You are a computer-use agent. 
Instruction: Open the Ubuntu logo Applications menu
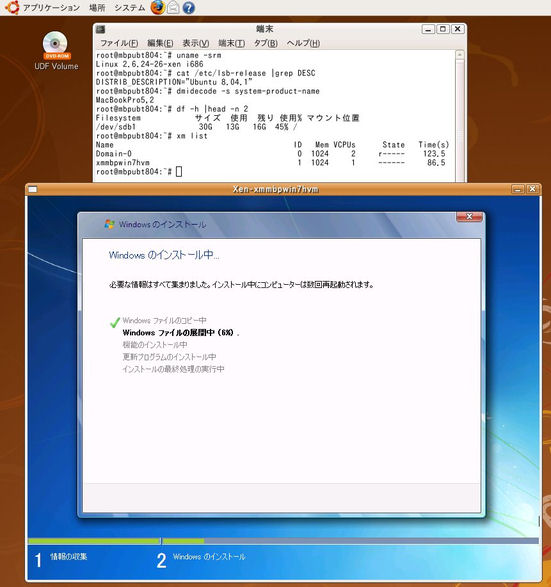click(x=12, y=7)
